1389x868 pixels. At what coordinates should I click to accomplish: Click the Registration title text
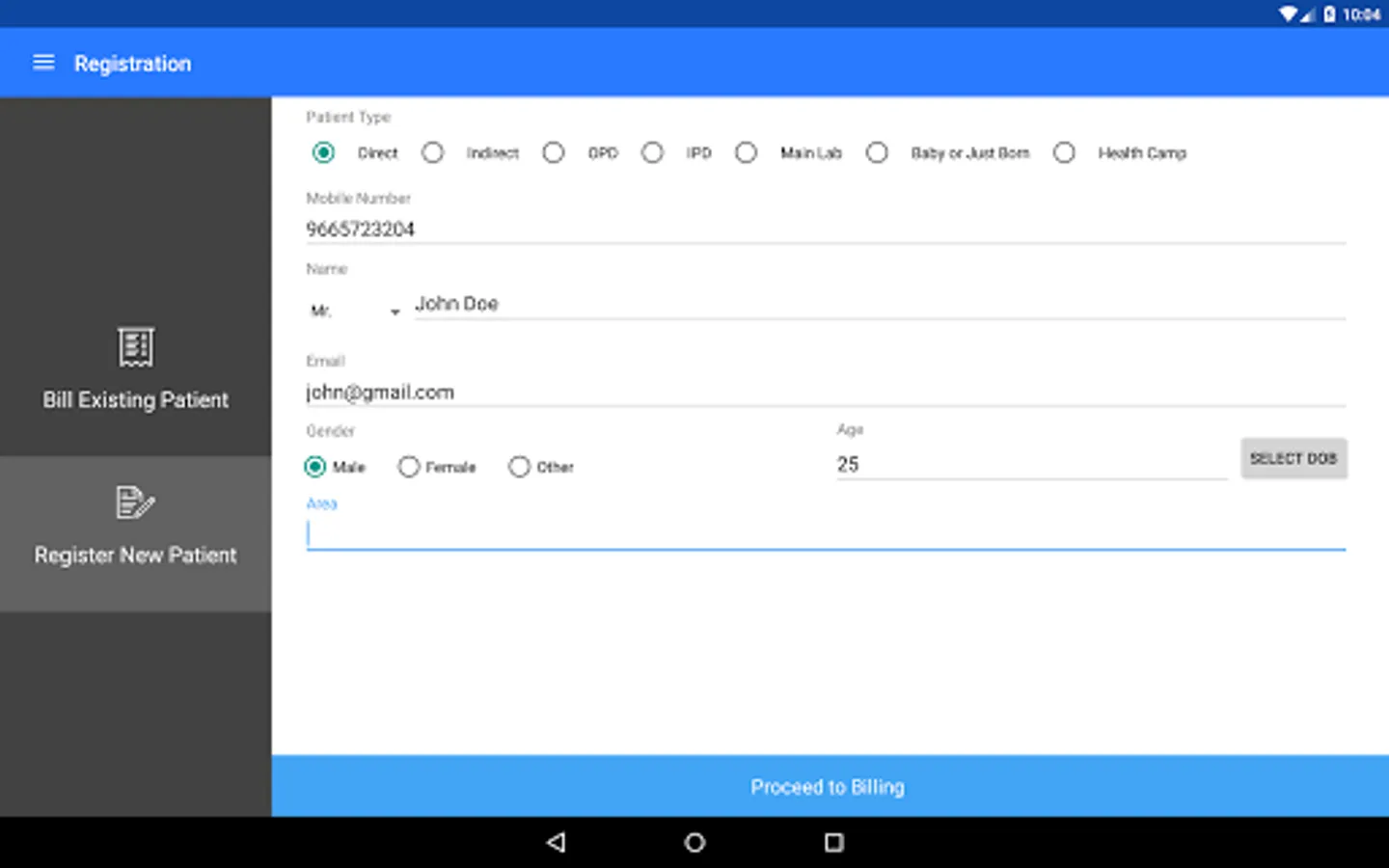[x=133, y=64]
